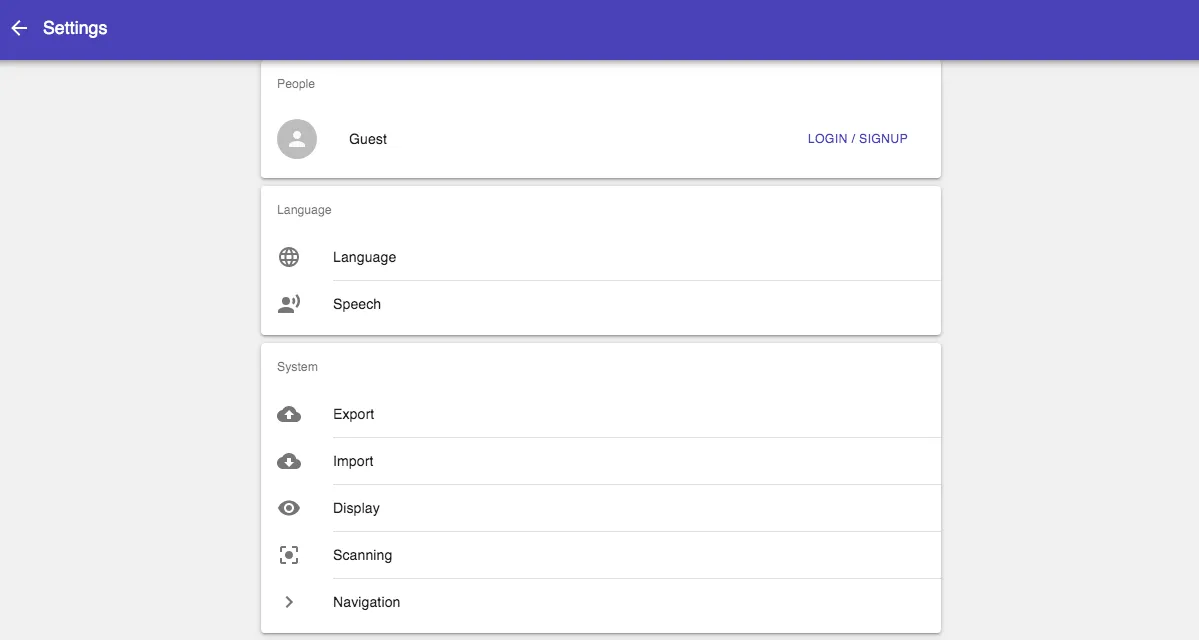Click the eye icon beside Display
Image resolution: width=1199 pixels, height=640 pixels.
(x=289, y=508)
